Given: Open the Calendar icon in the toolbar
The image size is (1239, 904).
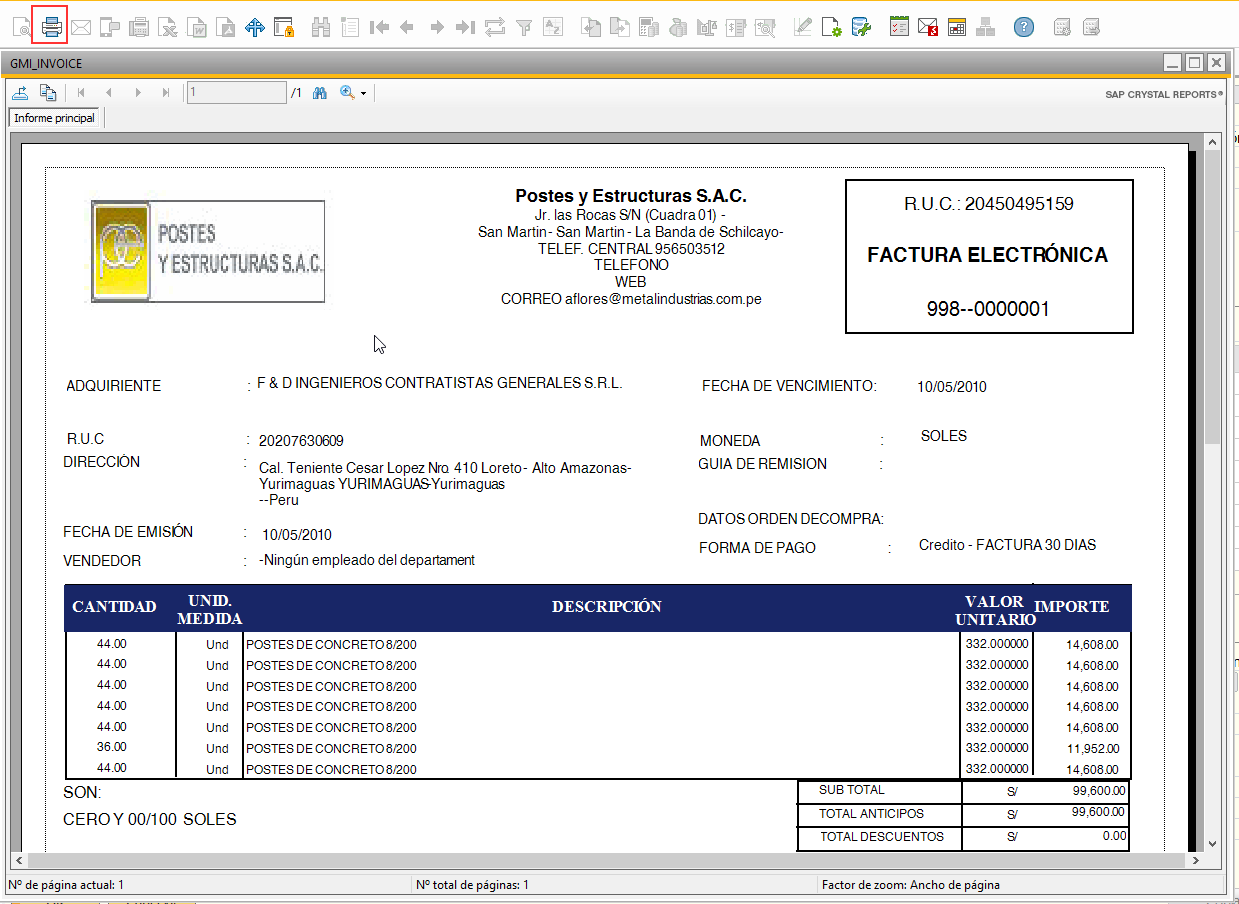Looking at the screenshot, I should (957, 27).
